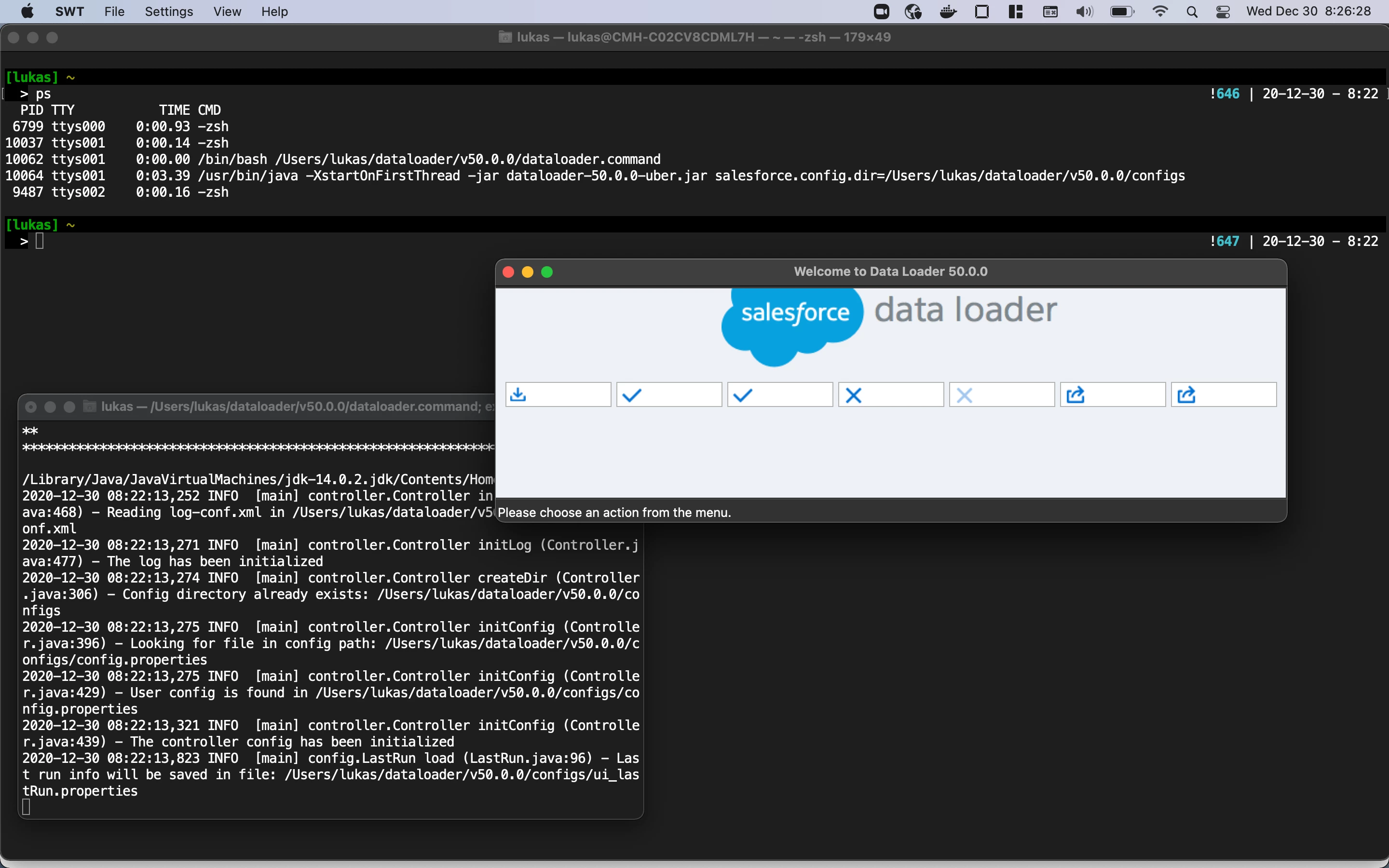Screen dimensions: 1389x868
Task: Click the greyed-out Hard Delete X button
Action: [x=1002, y=395]
